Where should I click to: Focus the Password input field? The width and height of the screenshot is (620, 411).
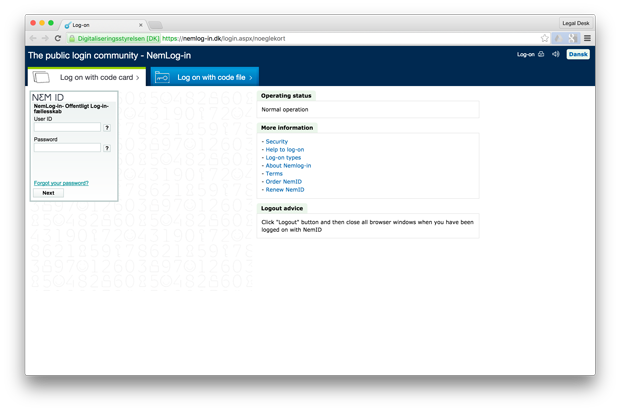pos(67,148)
